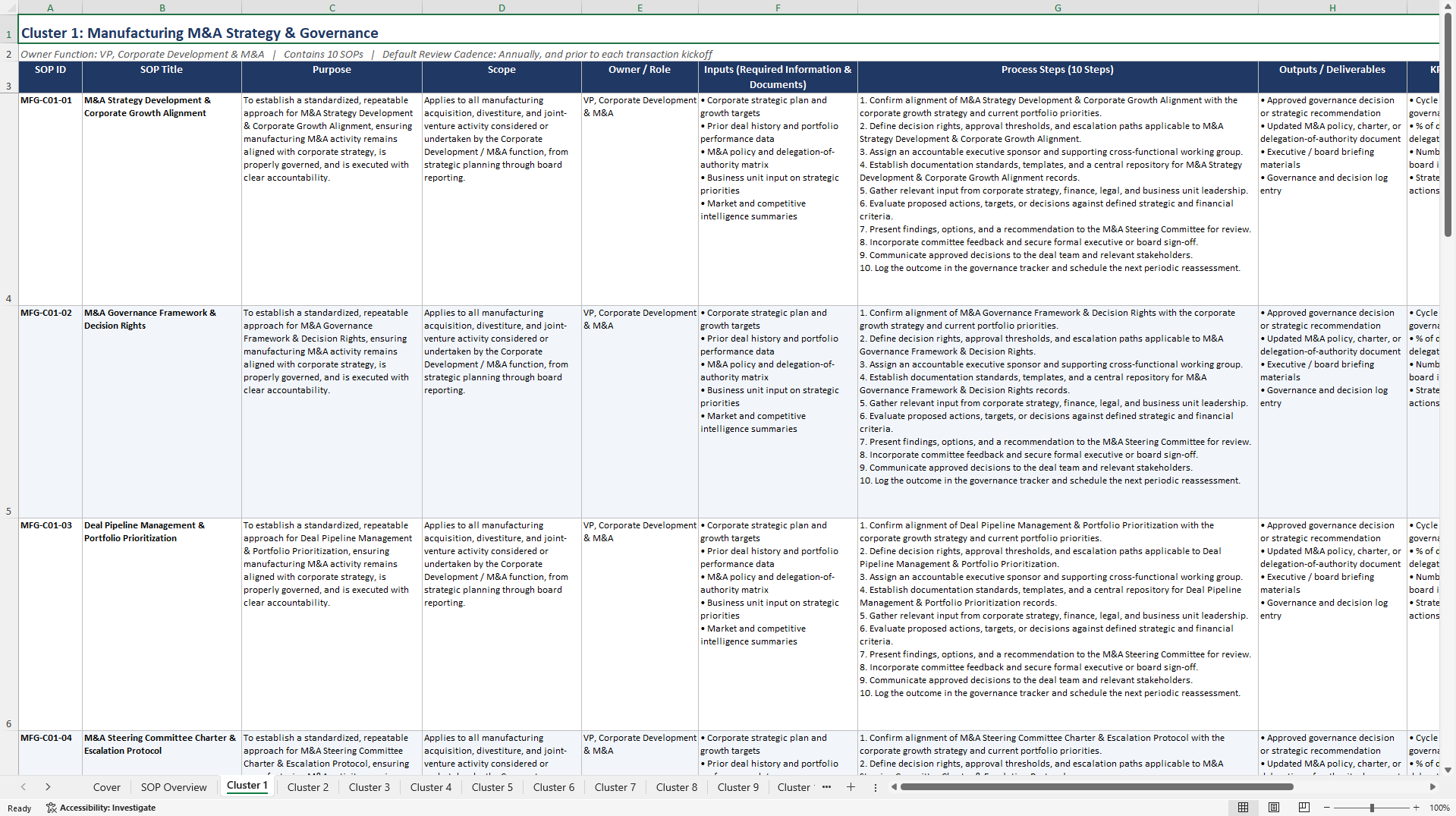The height and width of the screenshot is (816, 1456).
Task: Click vertical scrollbar down arrow
Action: point(1448,770)
